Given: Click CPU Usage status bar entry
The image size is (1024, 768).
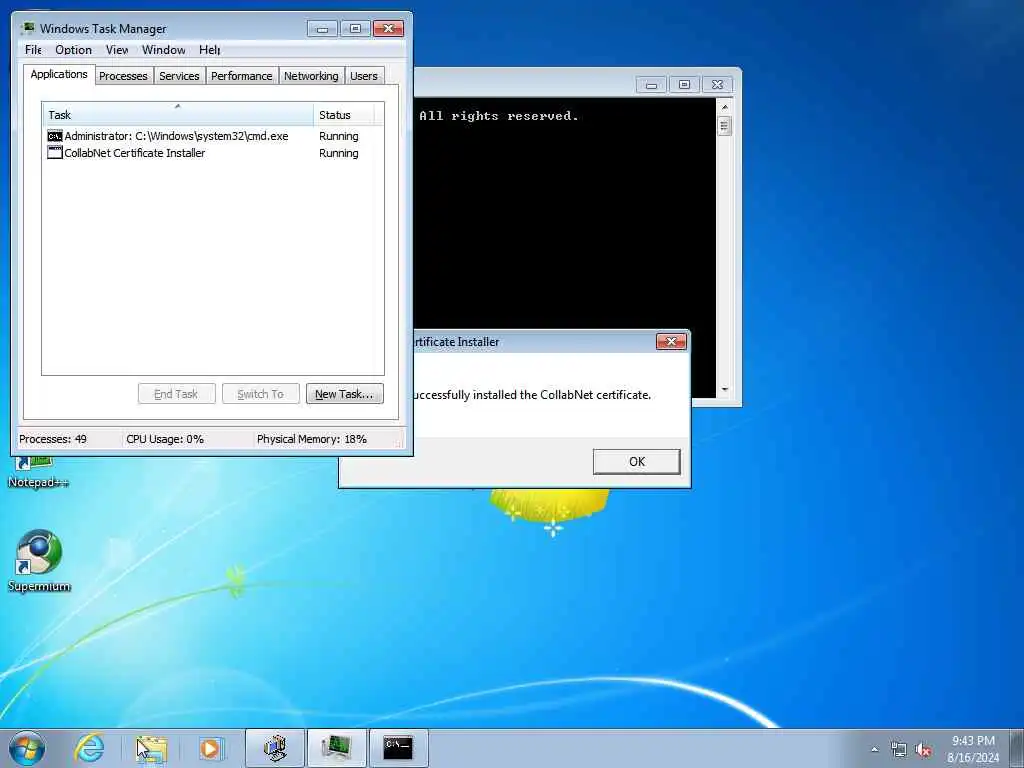Looking at the screenshot, I should click(x=165, y=439).
